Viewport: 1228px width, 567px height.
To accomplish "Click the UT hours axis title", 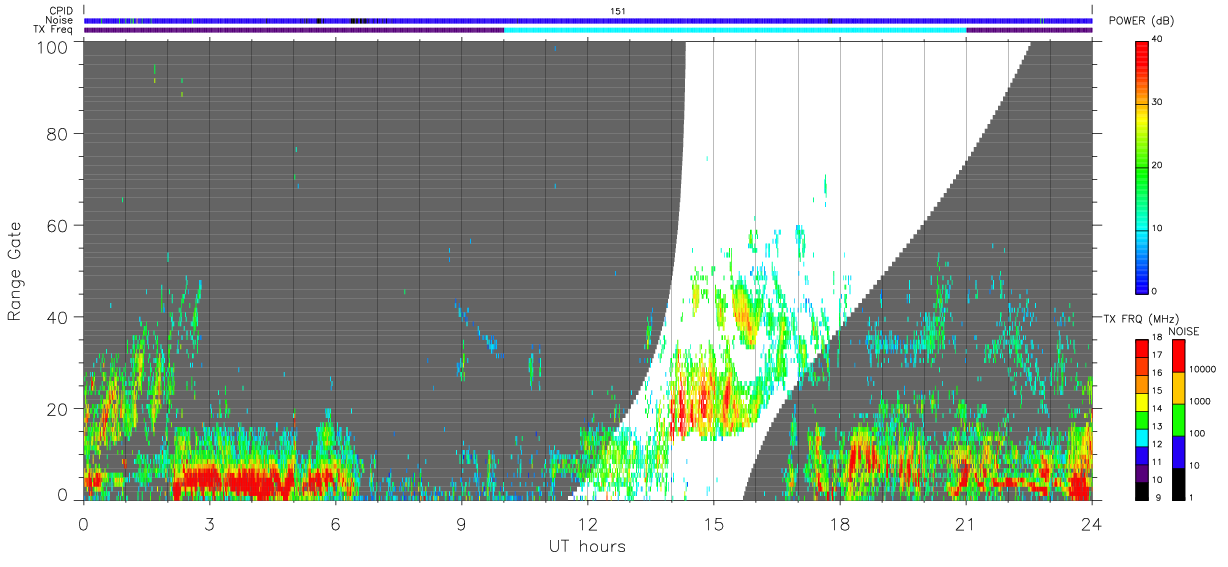I will click(x=587, y=546).
